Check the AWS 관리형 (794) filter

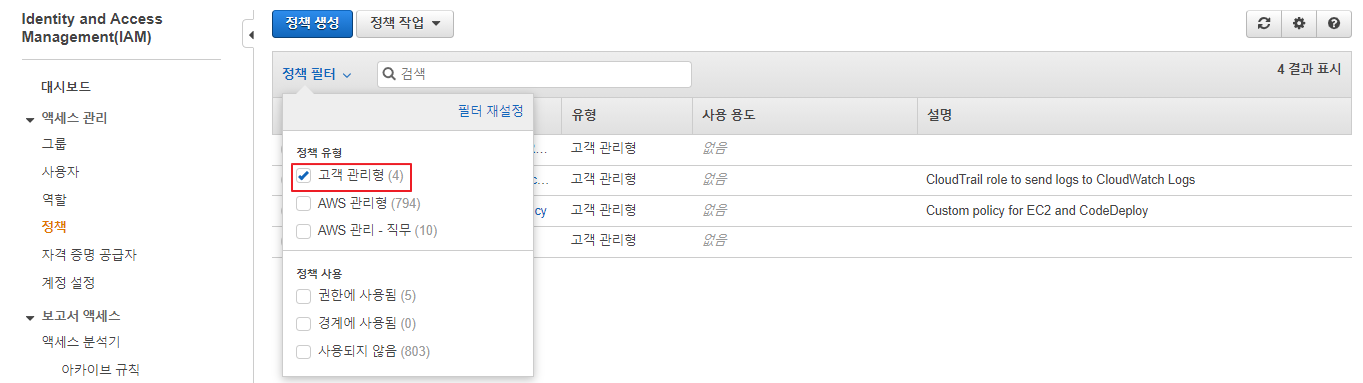pos(304,204)
